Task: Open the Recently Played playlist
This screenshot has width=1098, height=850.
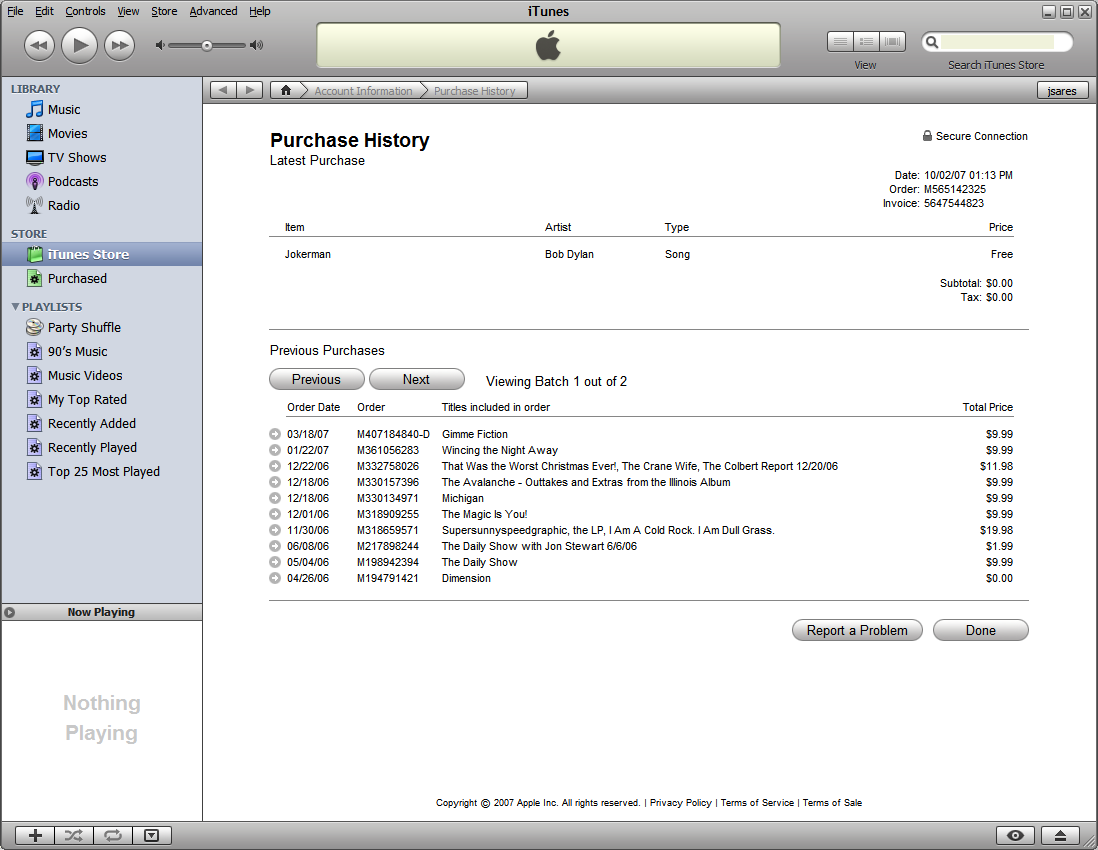Action: tap(81, 447)
